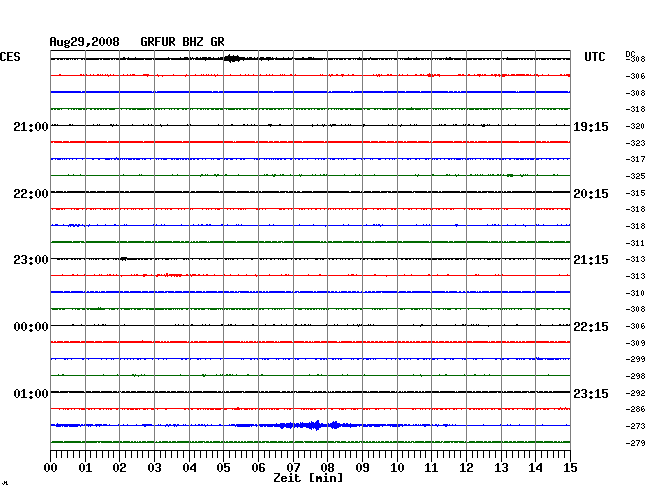Select the CES column header on left

10,57
